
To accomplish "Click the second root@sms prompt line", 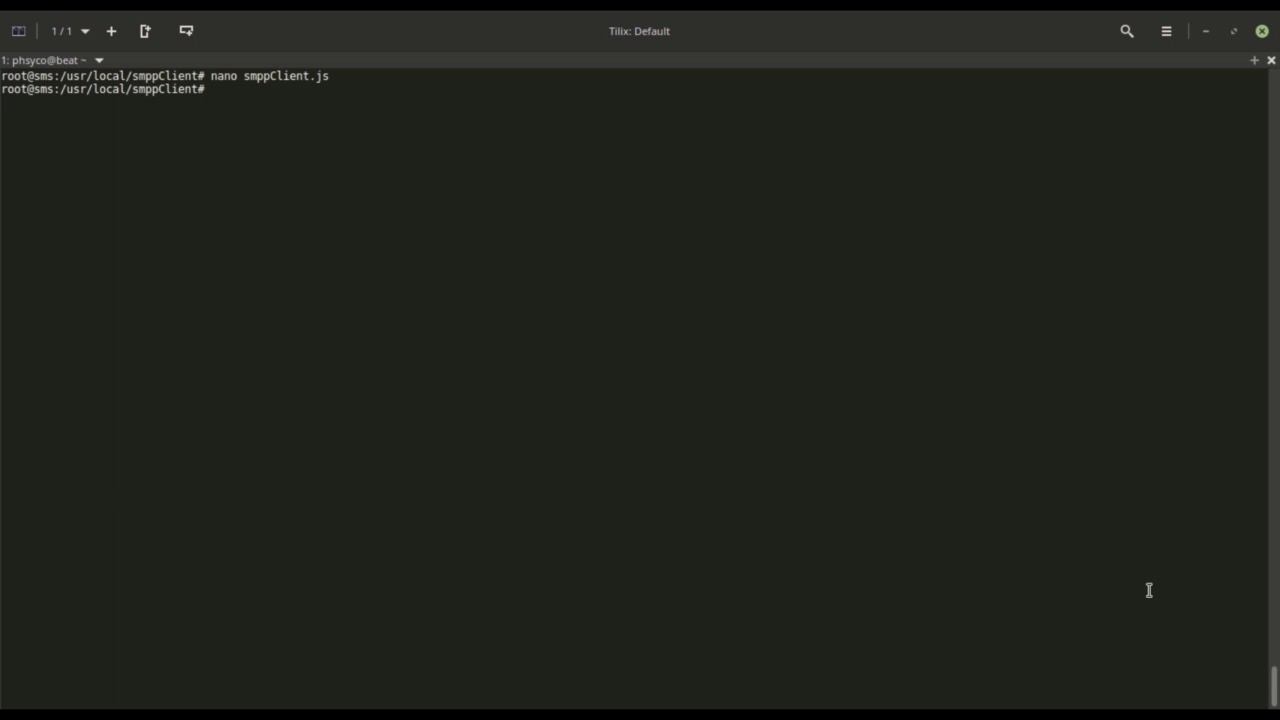I will 103,89.
